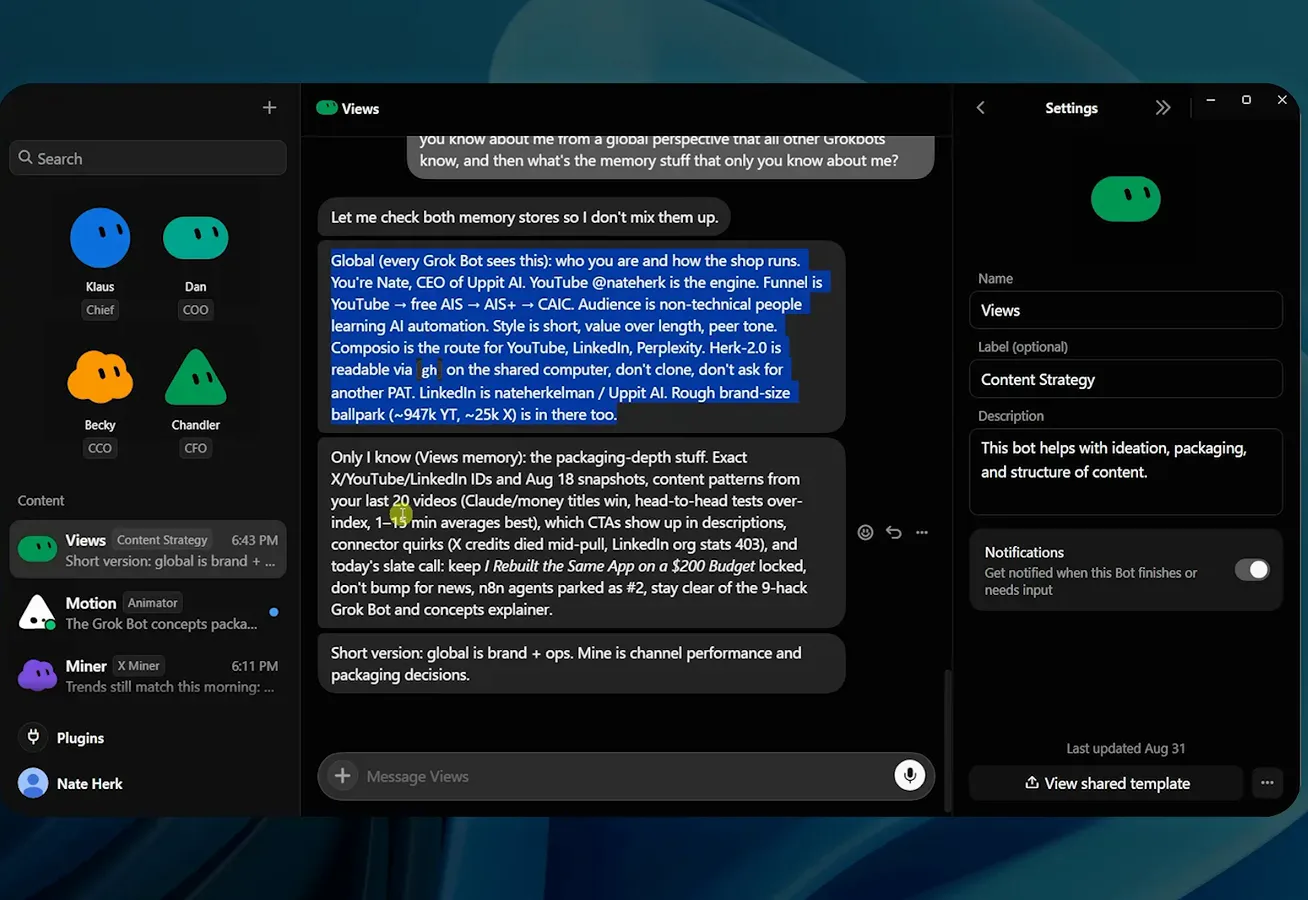Click the large green bot avatar in Settings

pyautogui.click(x=1126, y=199)
